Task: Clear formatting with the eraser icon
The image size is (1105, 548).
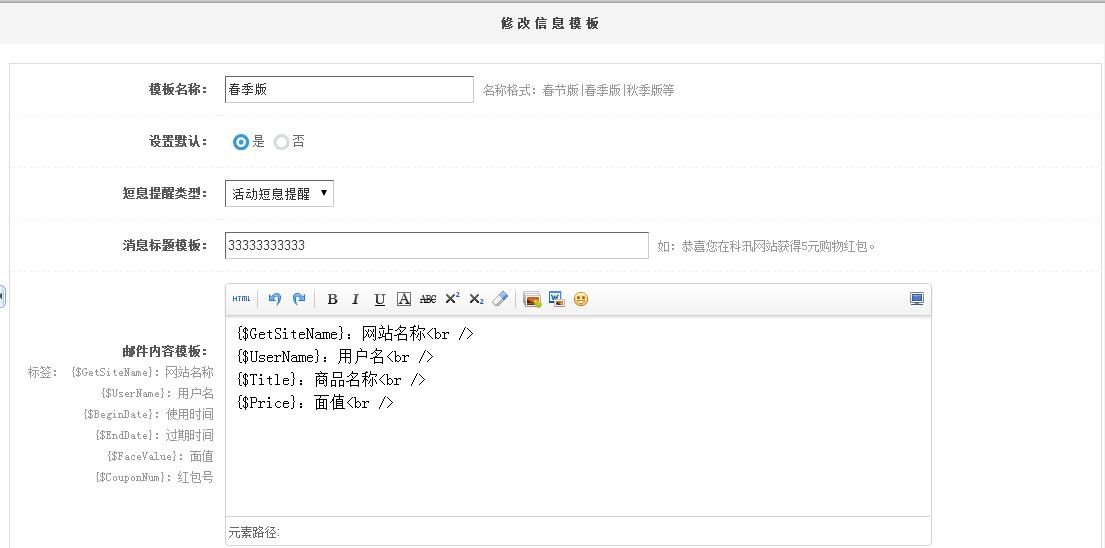Action: pyautogui.click(x=500, y=299)
